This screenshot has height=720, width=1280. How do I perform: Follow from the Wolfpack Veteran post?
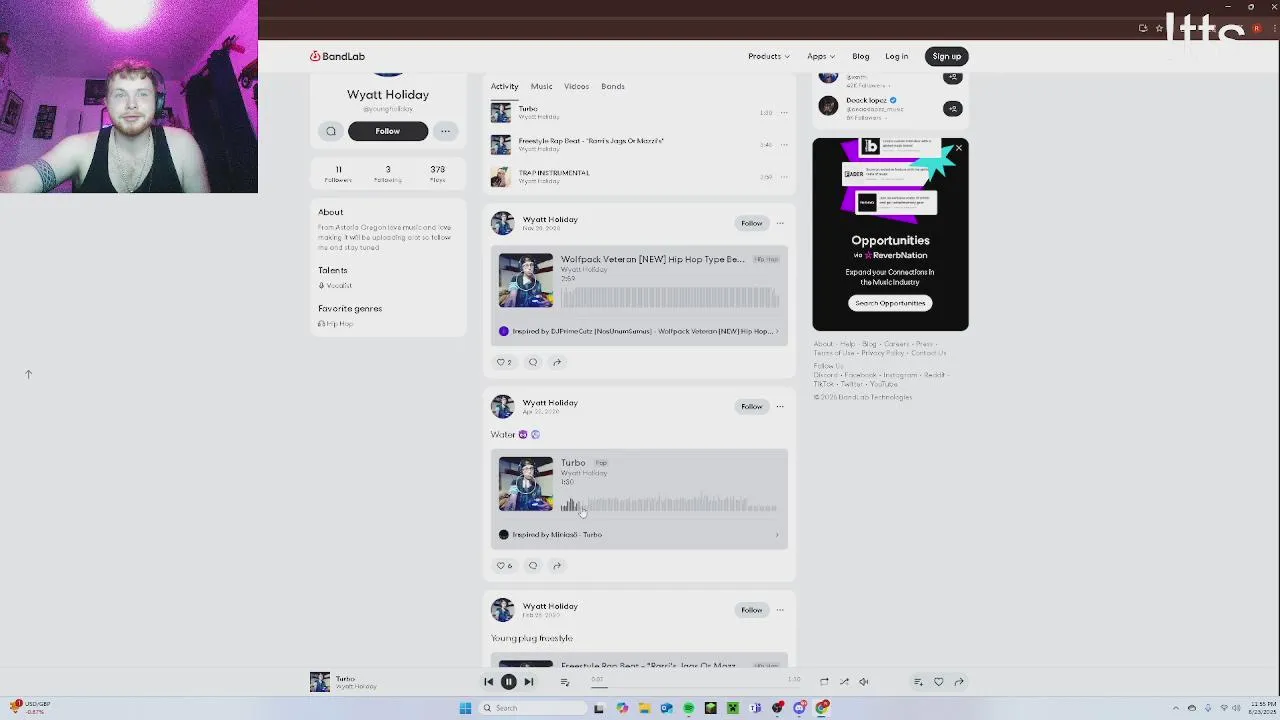[x=751, y=223]
